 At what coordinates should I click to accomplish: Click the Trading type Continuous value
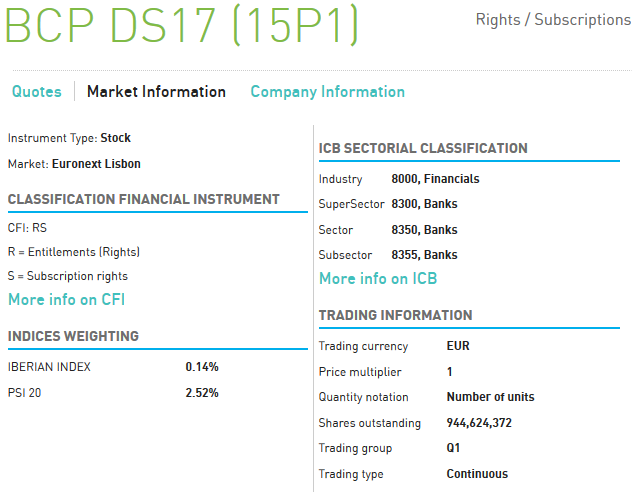(x=477, y=474)
